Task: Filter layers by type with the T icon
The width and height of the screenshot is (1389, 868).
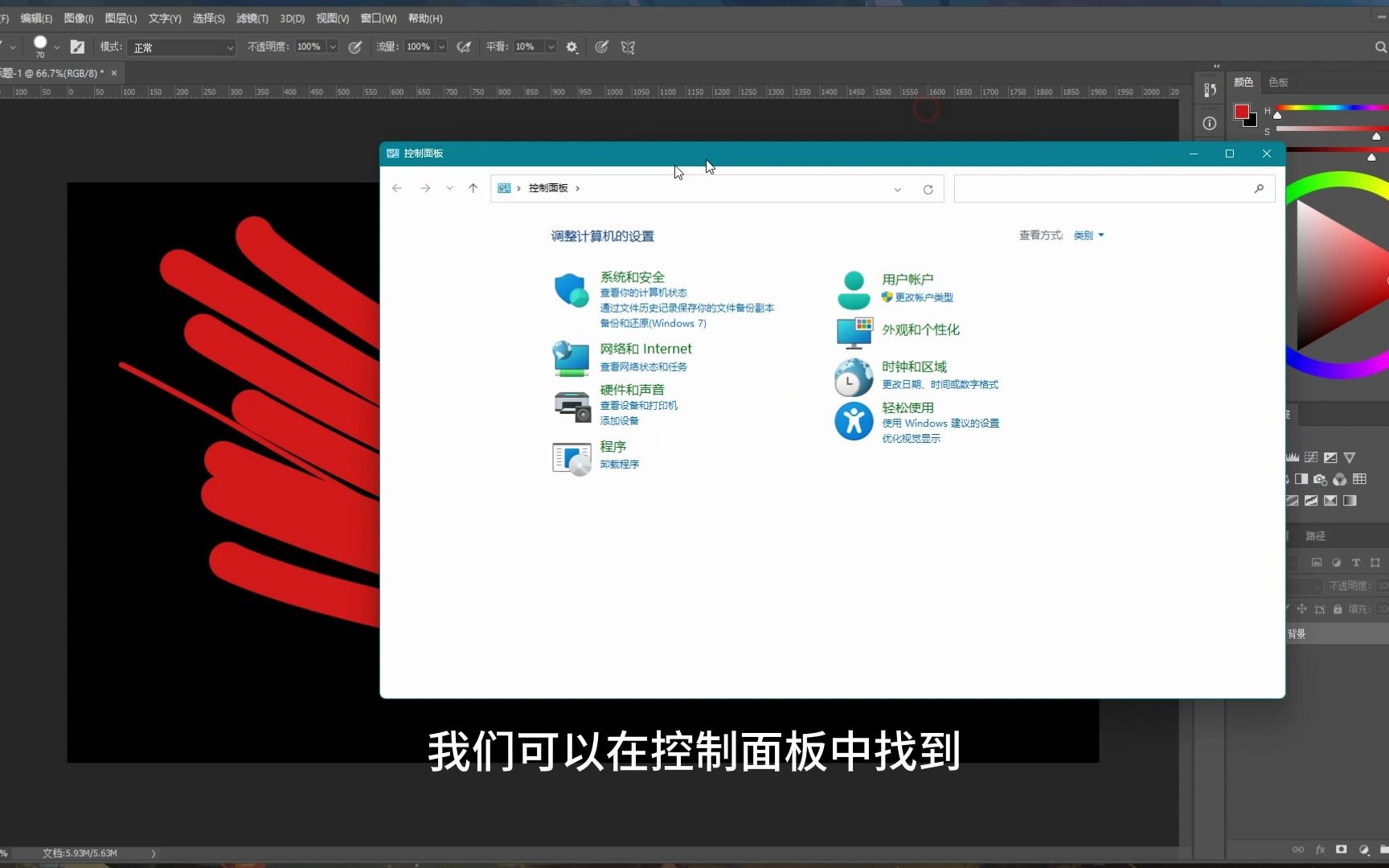Action: pyautogui.click(x=1355, y=563)
